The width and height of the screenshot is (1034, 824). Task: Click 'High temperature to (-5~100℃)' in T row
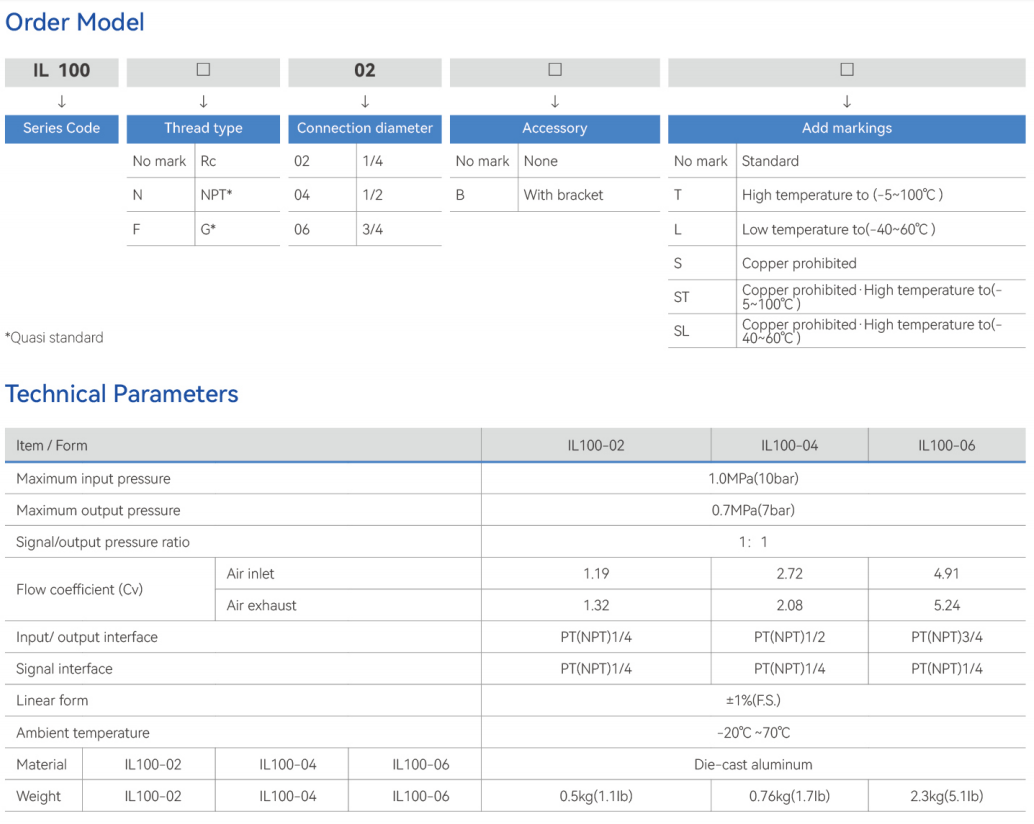(843, 195)
